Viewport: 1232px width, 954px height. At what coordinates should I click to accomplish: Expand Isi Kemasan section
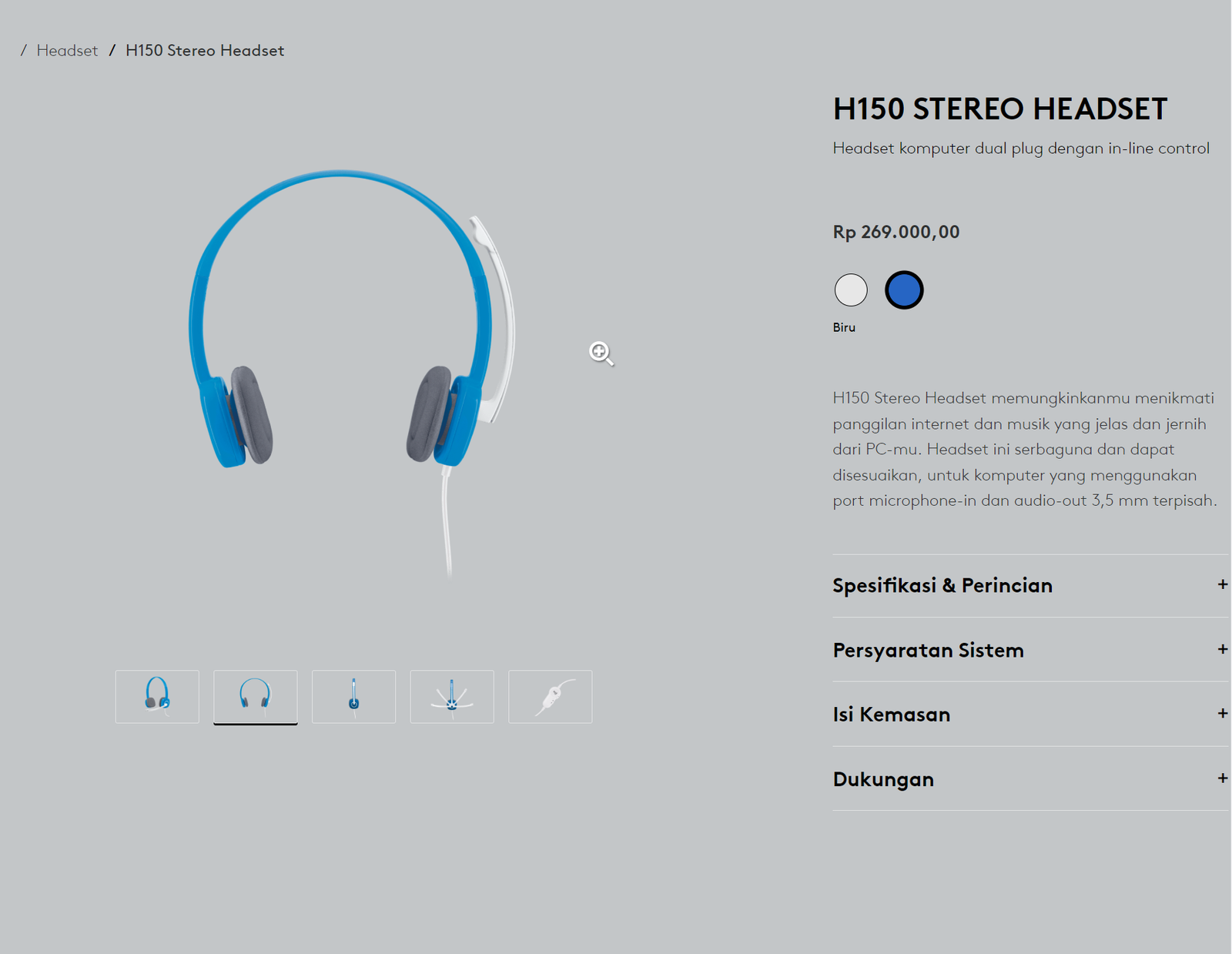pos(1030,715)
